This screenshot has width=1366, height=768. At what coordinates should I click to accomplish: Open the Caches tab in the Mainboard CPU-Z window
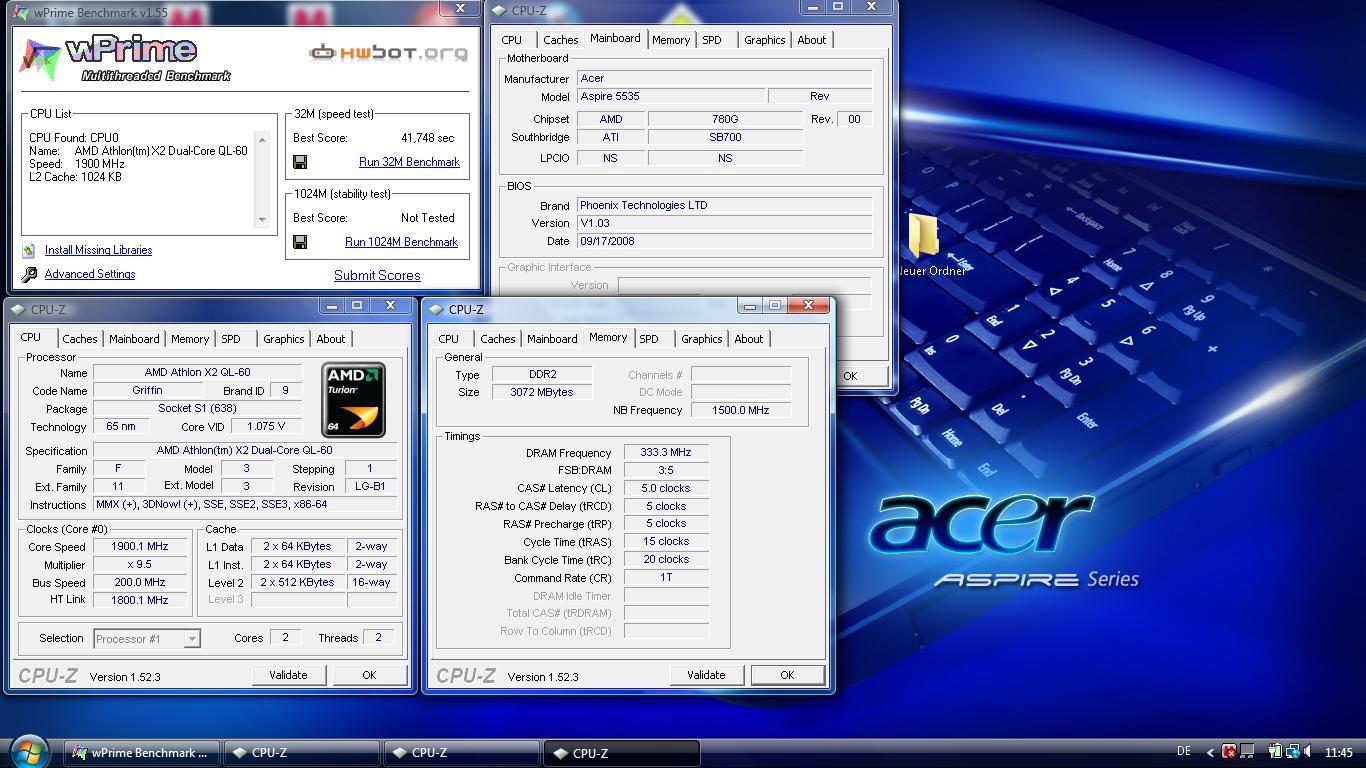click(x=560, y=40)
